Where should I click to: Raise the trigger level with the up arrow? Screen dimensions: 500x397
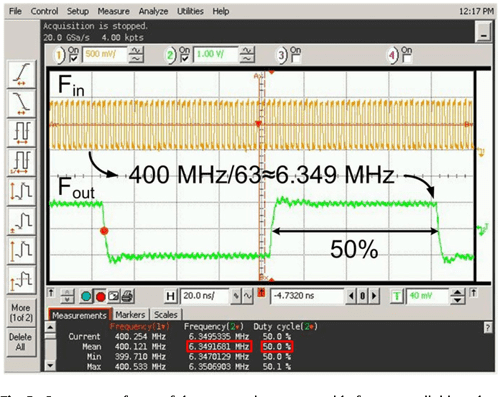point(458,293)
